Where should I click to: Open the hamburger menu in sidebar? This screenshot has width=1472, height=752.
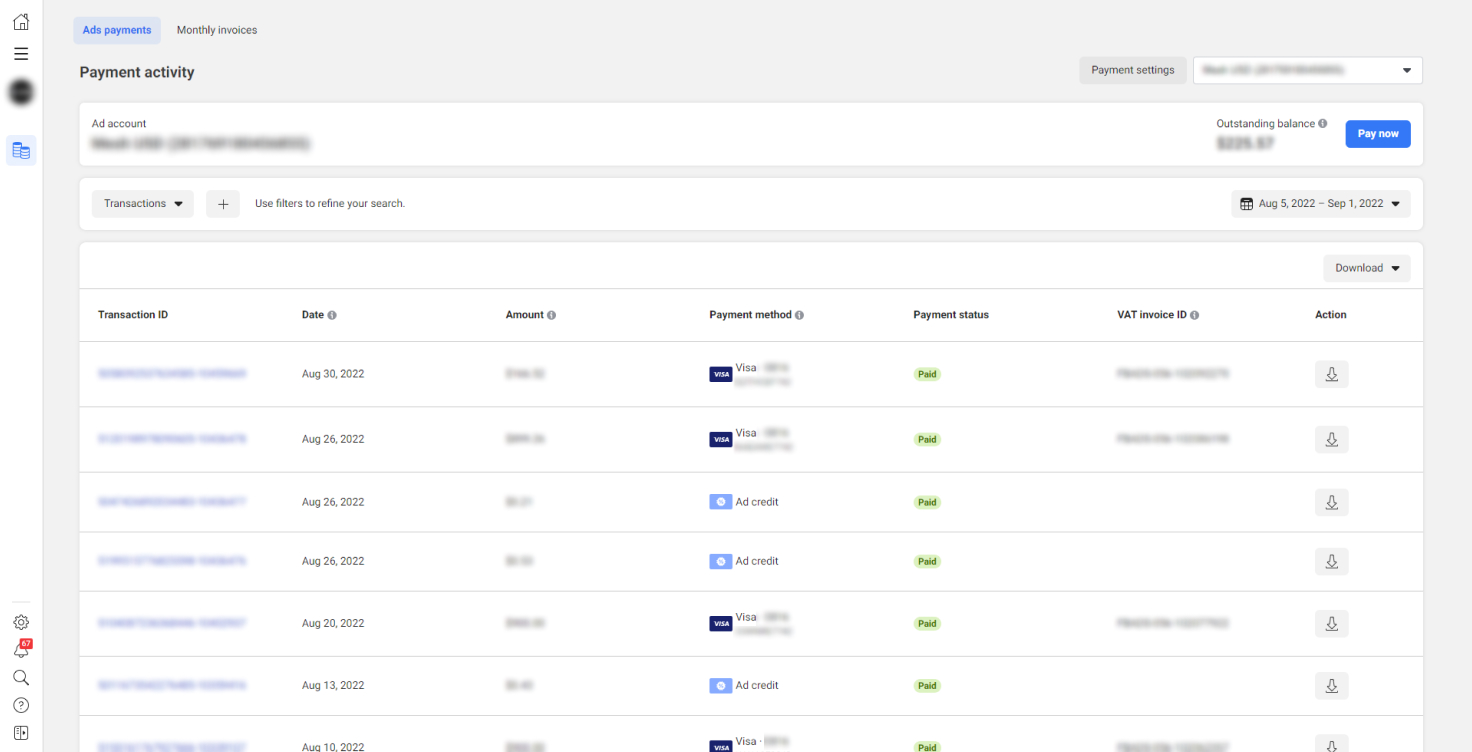[21, 54]
